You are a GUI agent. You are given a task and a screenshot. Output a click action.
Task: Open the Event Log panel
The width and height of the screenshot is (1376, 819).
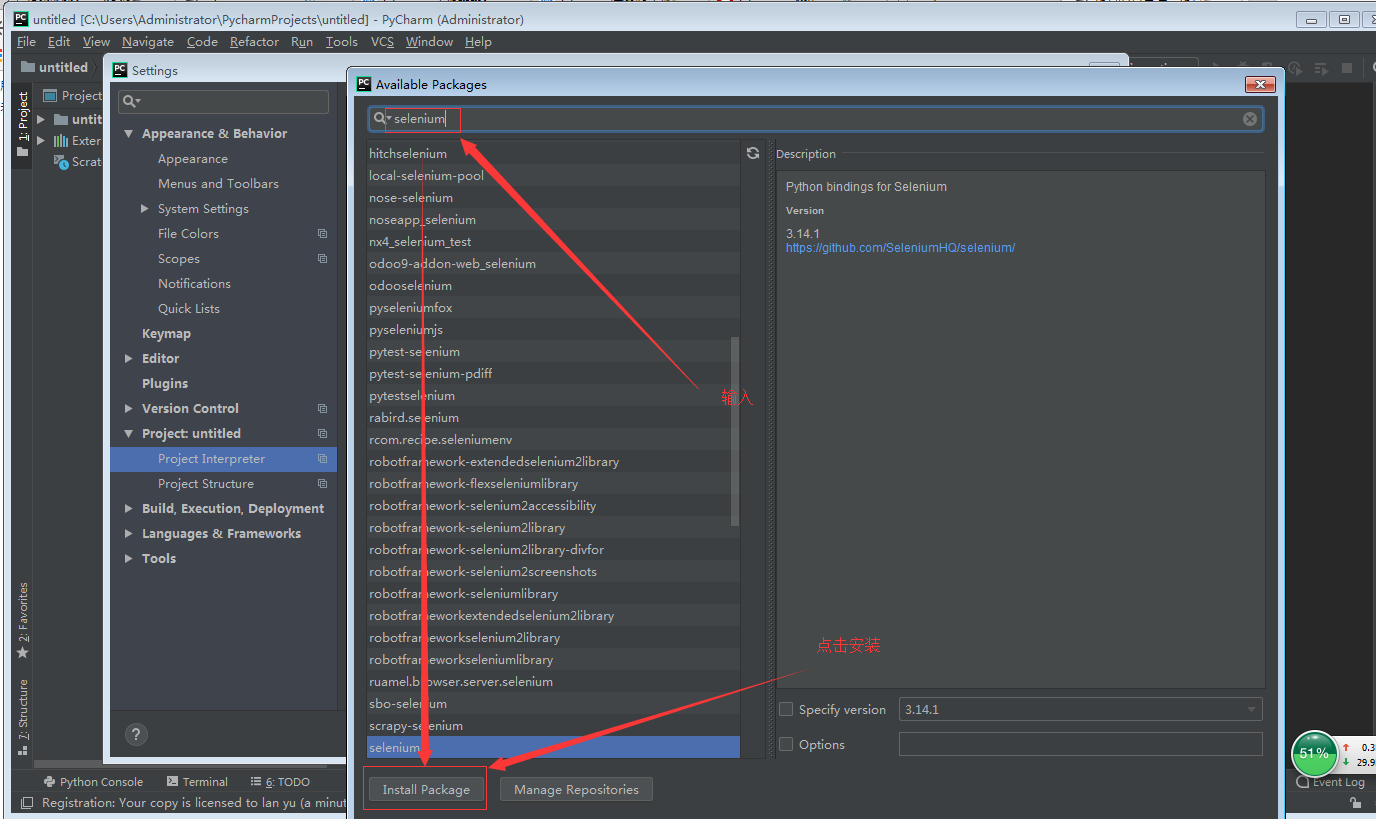pyautogui.click(x=1330, y=782)
